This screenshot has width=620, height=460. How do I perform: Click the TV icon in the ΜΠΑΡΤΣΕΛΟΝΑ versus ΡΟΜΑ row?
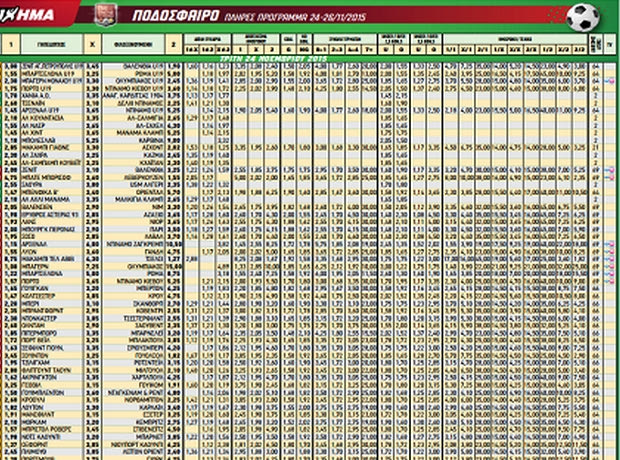point(609,274)
